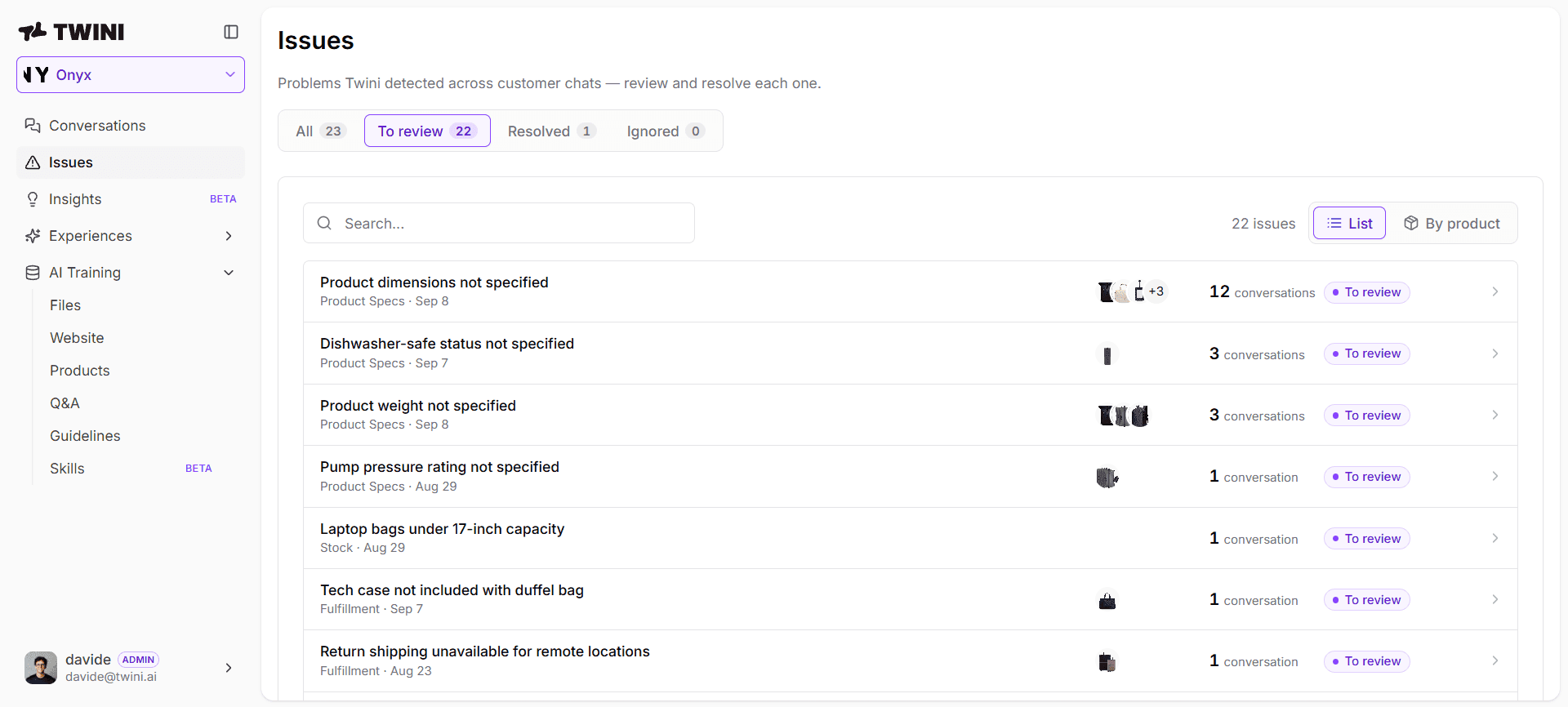Open Files under AI Training

click(x=65, y=305)
